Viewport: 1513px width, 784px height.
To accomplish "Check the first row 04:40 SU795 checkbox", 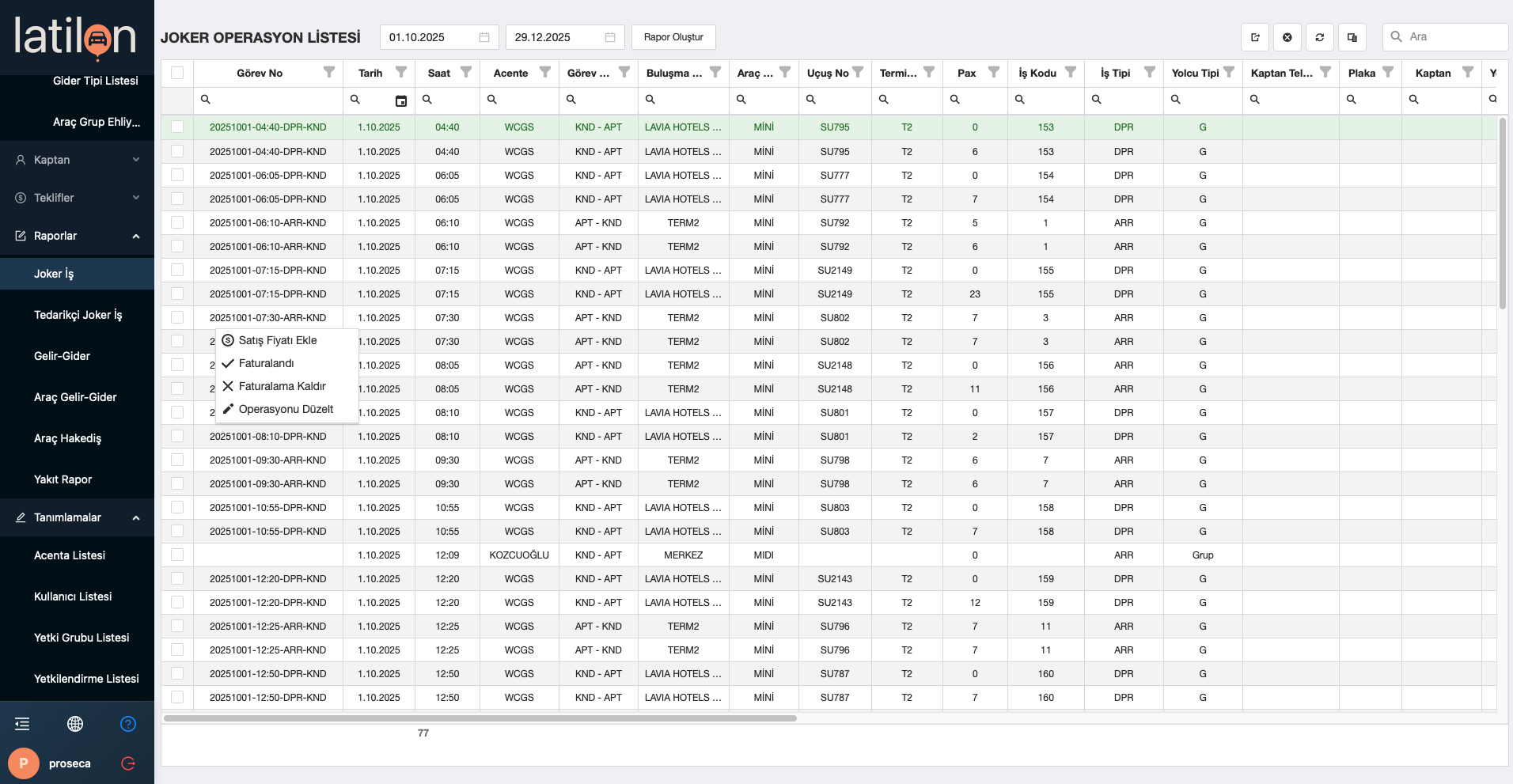I will 177,127.
